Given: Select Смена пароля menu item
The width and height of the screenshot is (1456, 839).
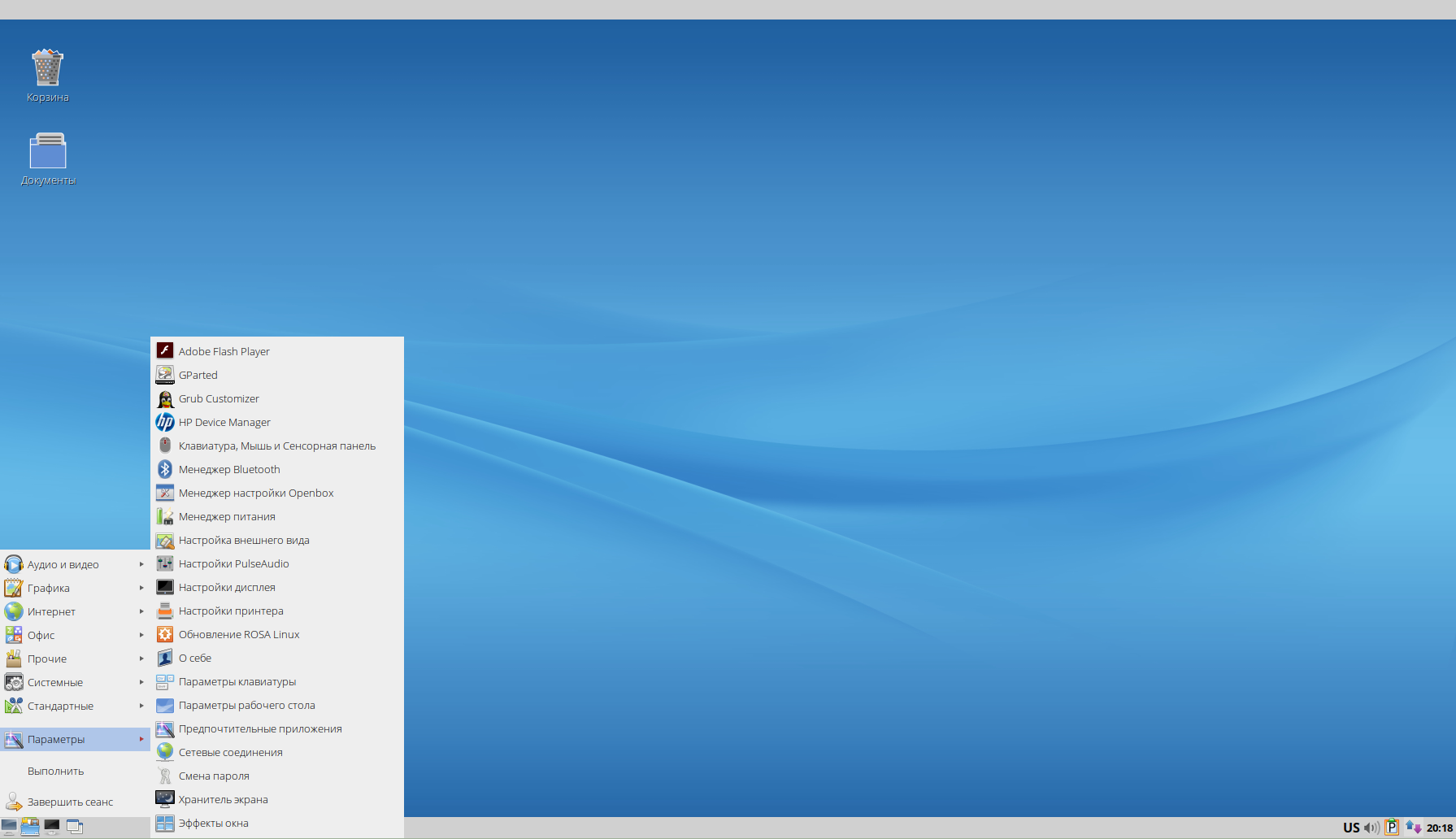Looking at the screenshot, I should click(x=277, y=776).
